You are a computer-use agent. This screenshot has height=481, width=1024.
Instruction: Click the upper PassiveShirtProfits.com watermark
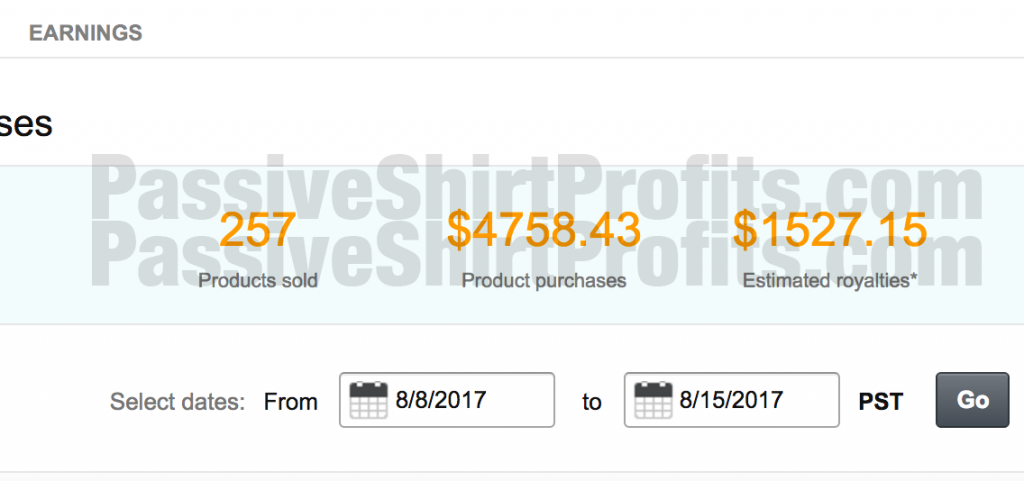coord(537,189)
